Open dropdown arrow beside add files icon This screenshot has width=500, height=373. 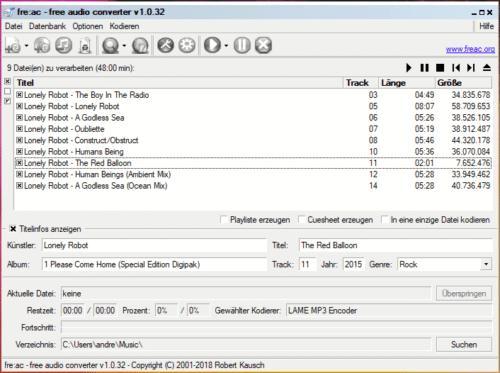(x=26, y=46)
